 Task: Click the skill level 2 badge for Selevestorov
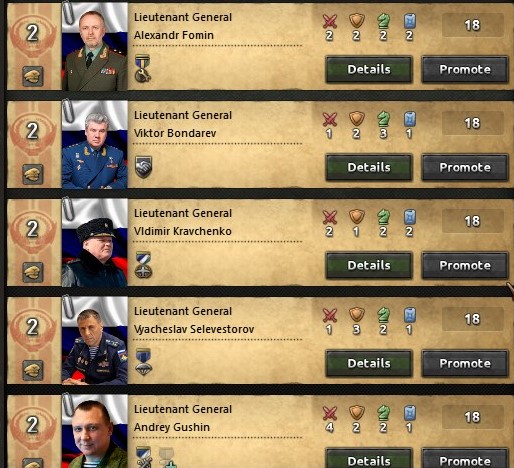tap(32, 327)
